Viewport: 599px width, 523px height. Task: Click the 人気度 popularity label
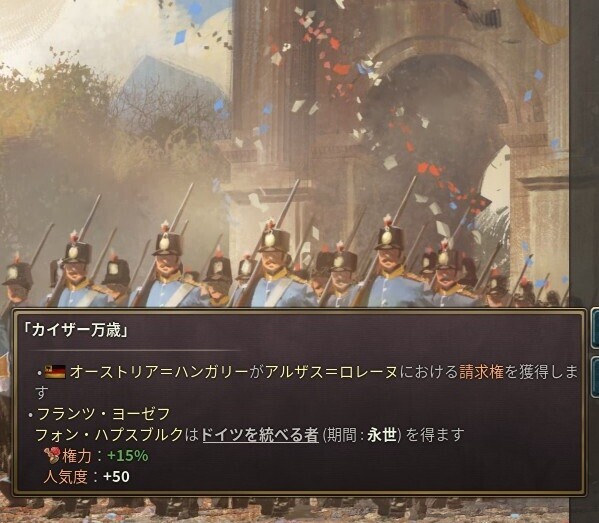pos(66,476)
